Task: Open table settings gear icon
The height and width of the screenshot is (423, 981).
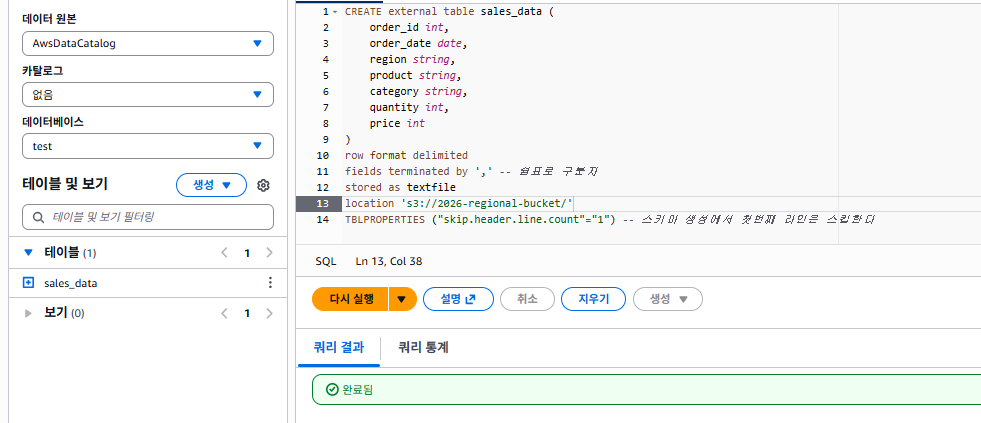Action: point(263,185)
